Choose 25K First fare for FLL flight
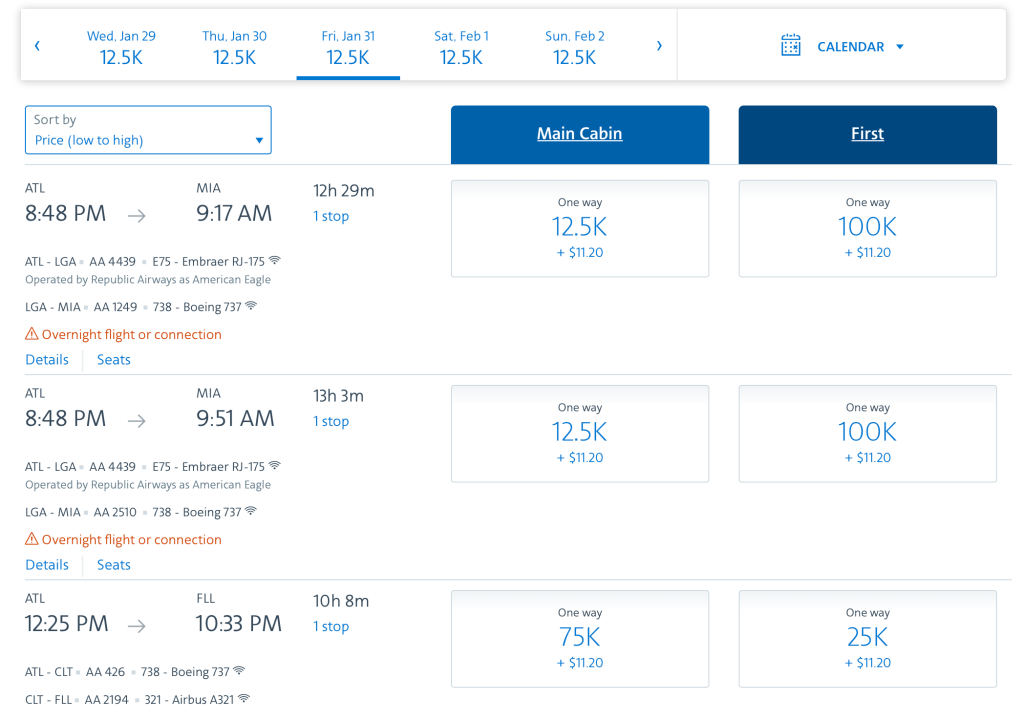The height and width of the screenshot is (720, 1024). click(x=867, y=638)
